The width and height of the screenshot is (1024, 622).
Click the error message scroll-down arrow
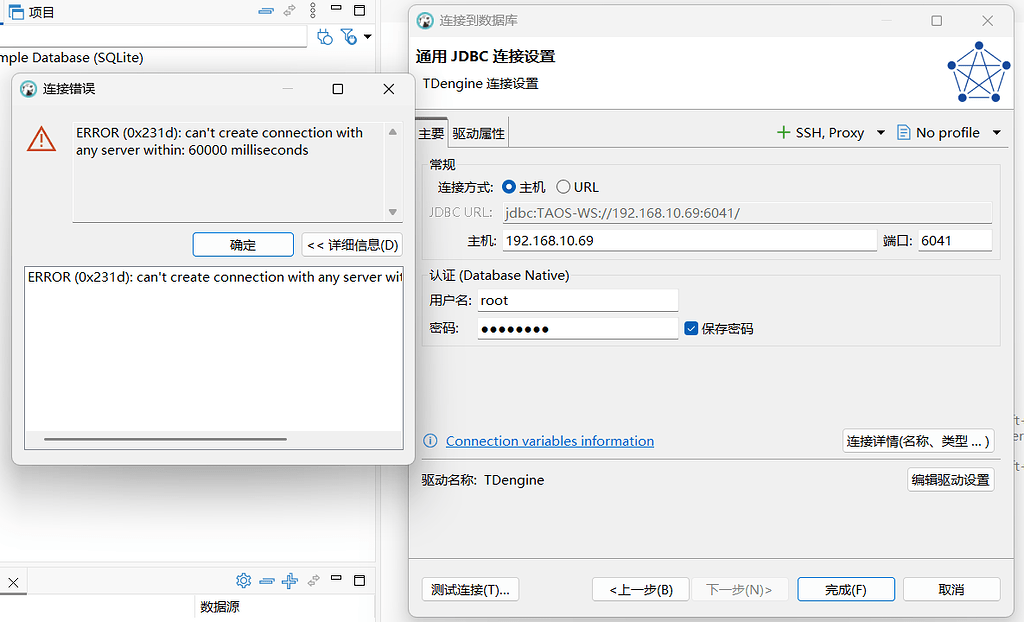pos(392,212)
